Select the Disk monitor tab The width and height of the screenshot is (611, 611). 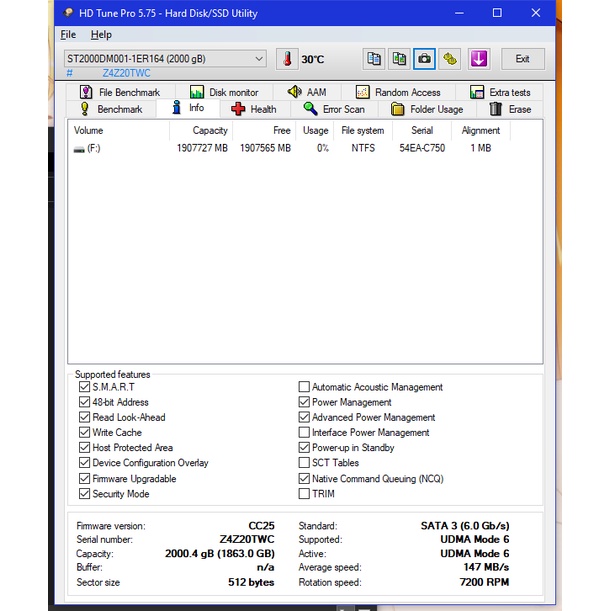224,92
